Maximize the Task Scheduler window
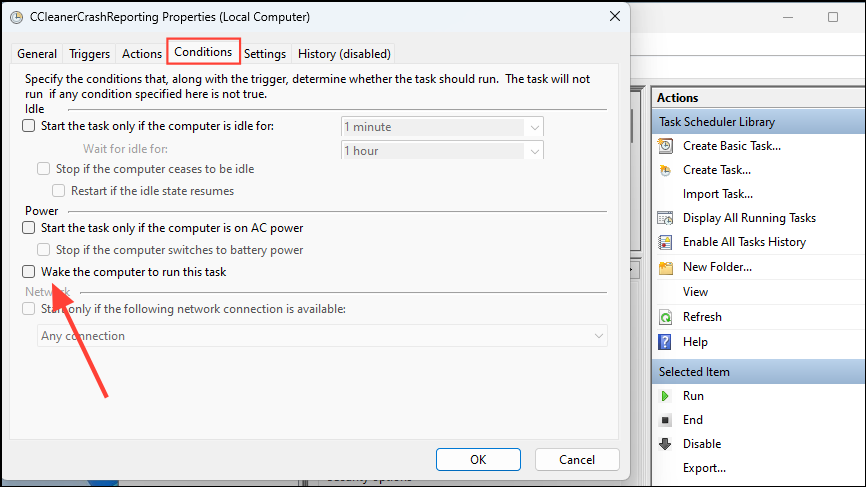 833,17
